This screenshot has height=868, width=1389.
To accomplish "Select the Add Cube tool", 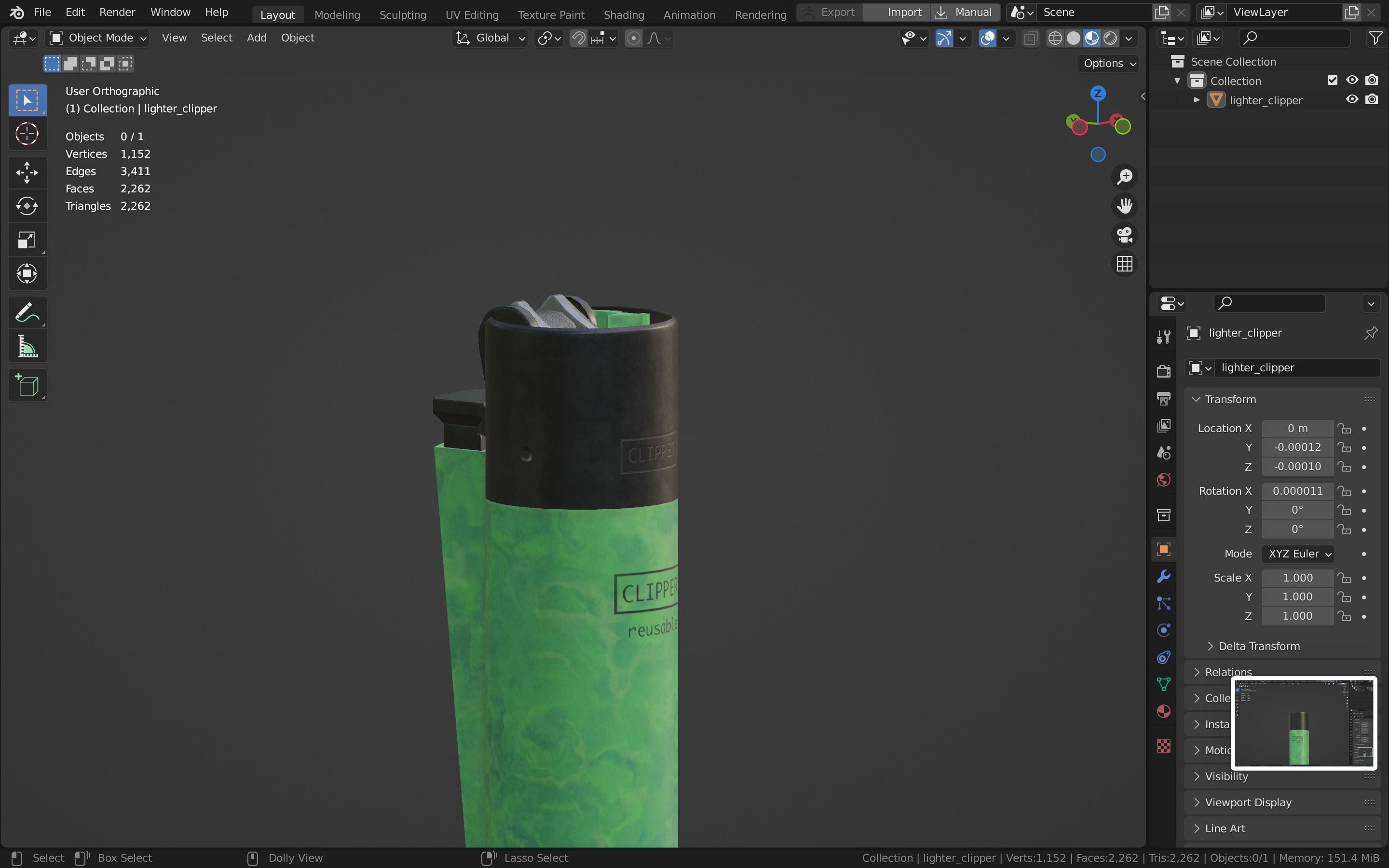I will (27, 385).
